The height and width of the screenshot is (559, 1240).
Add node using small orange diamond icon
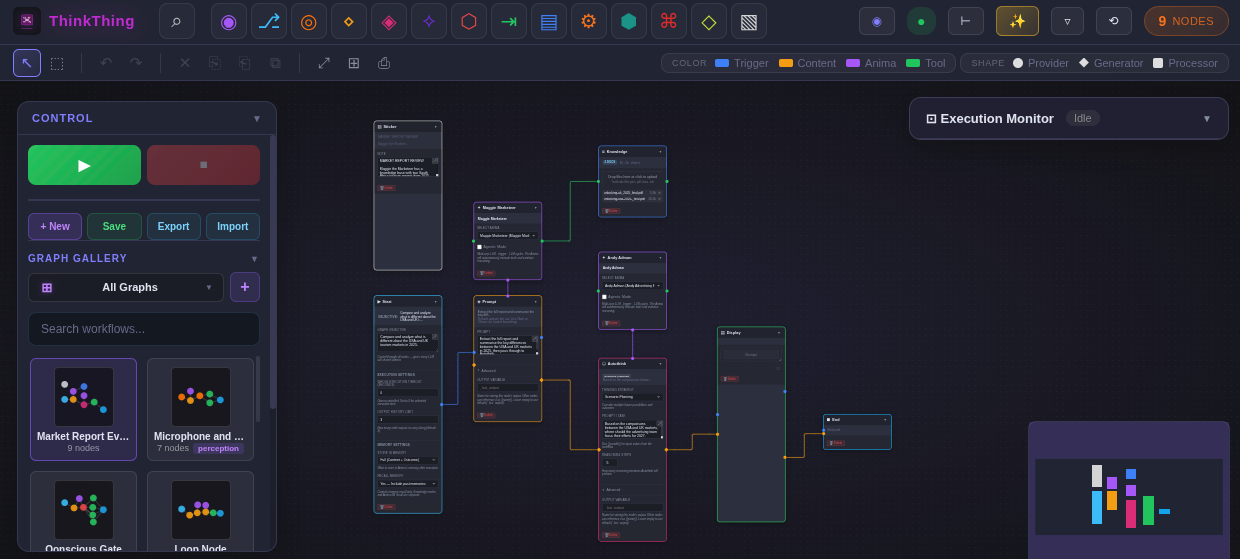(349, 21)
